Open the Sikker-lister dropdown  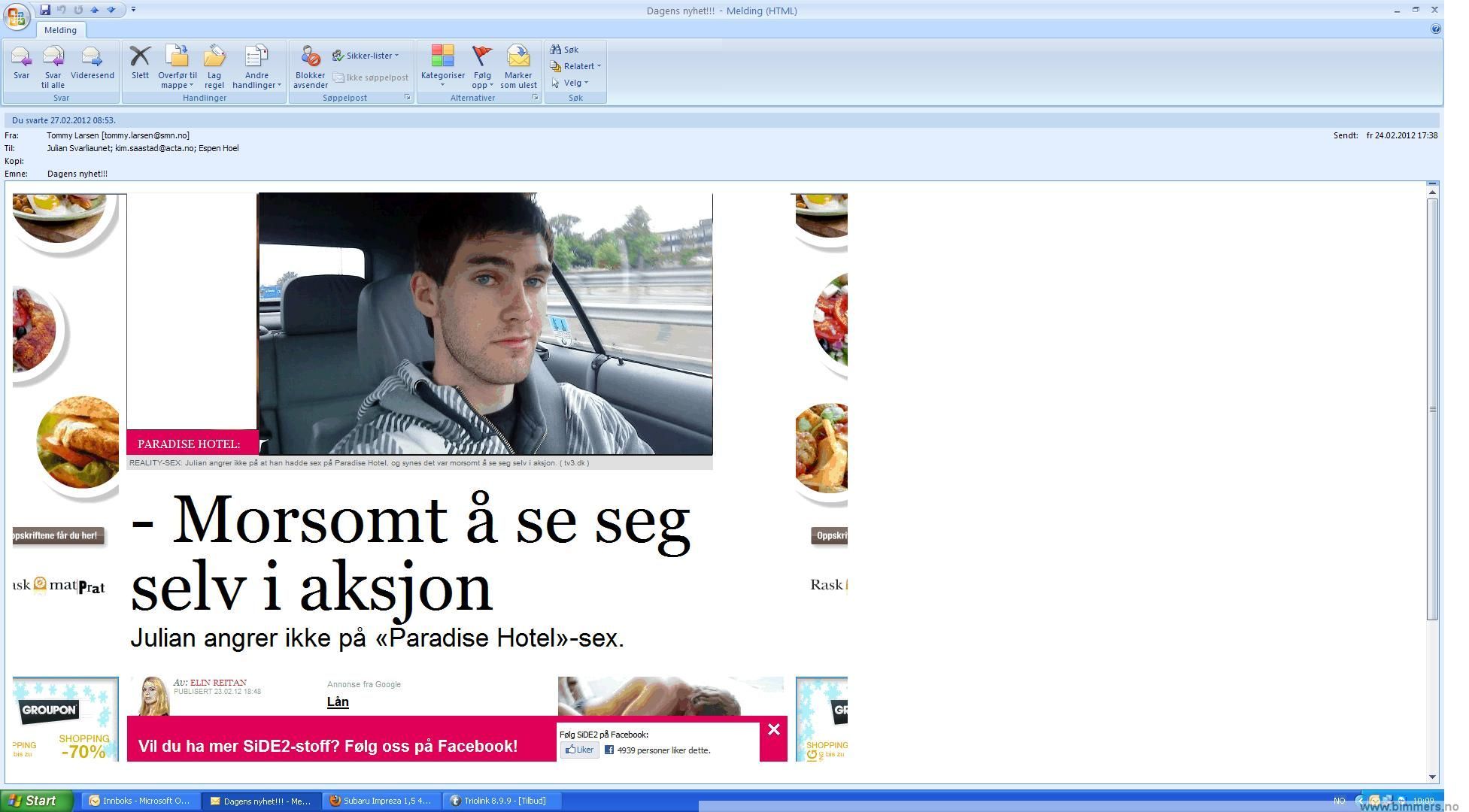click(366, 56)
